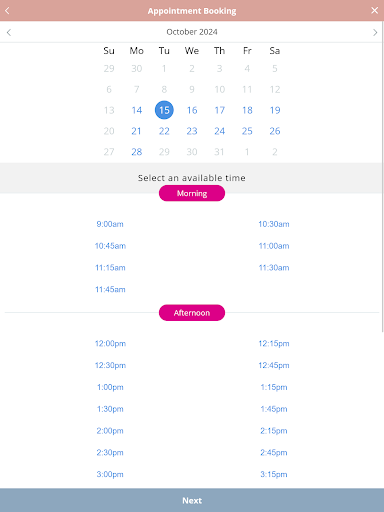Select October 16 on the calendar
This screenshot has height=512, width=384.
point(192,110)
